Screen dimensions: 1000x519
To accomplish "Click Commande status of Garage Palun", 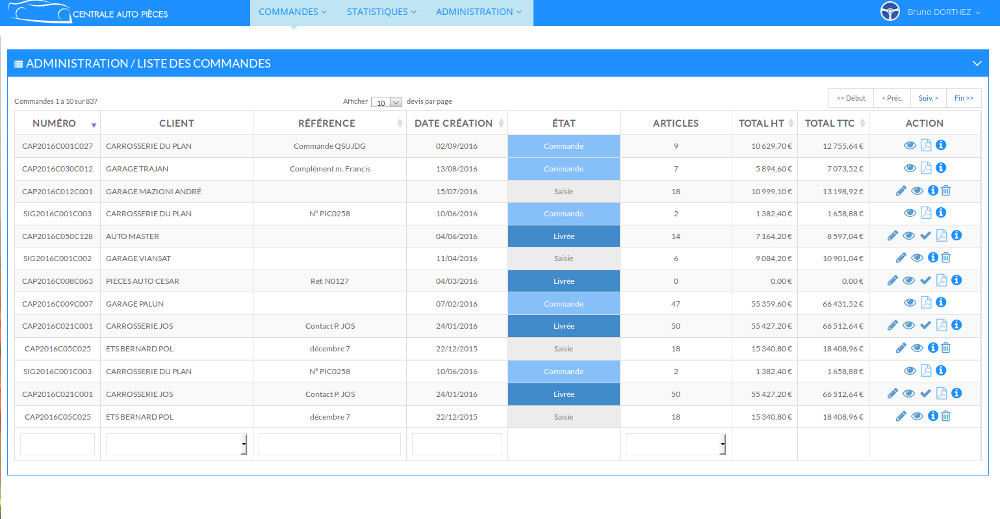I will point(564,303).
